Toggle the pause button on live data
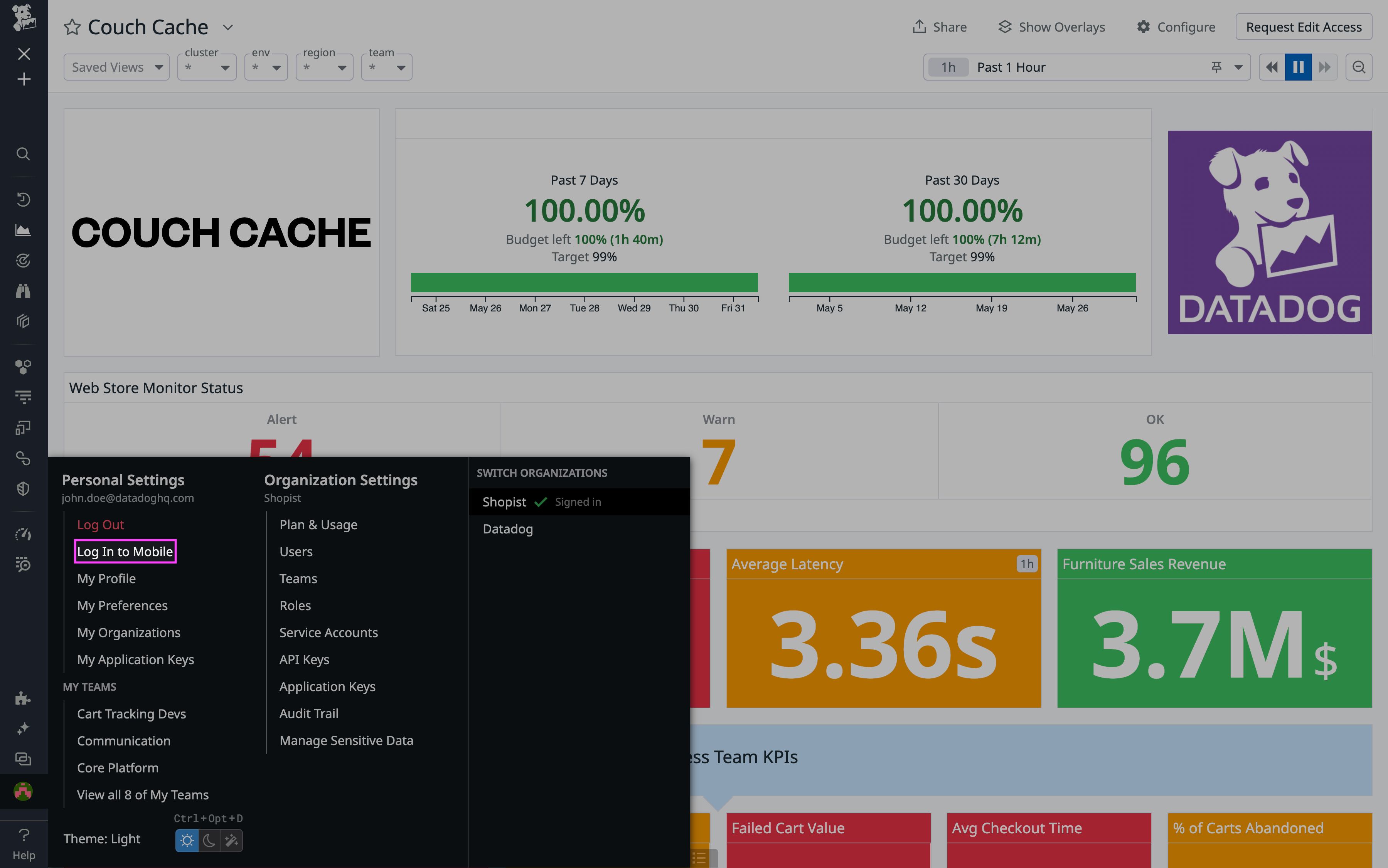 tap(1298, 67)
